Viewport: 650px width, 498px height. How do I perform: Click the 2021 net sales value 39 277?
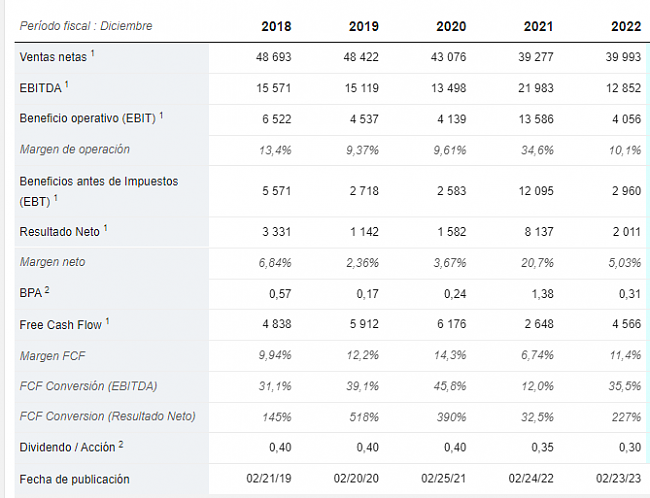click(536, 57)
